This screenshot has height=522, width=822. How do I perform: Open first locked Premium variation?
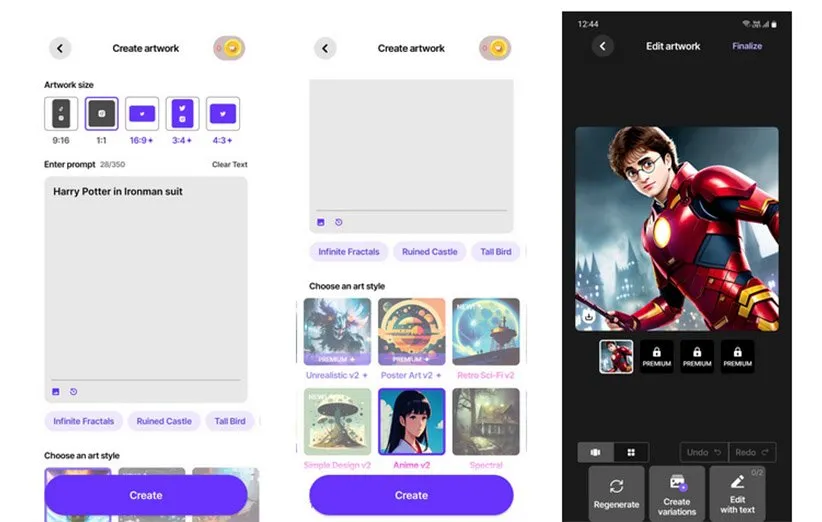coord(656,356)
